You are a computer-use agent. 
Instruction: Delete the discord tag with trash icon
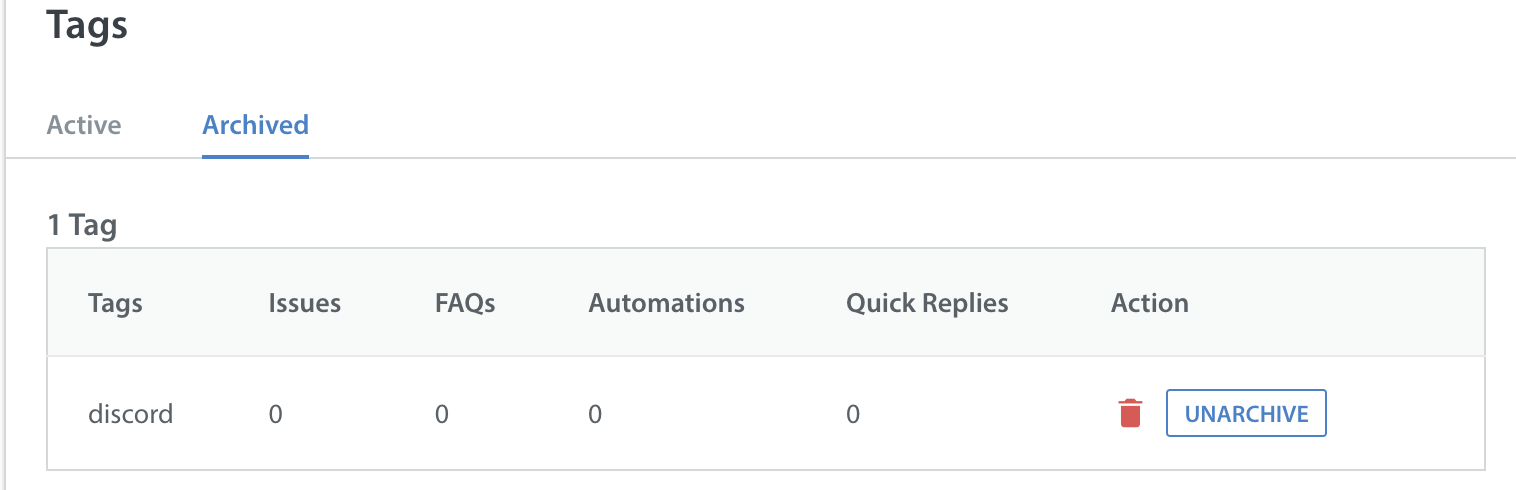click(x=1130, y=413)
